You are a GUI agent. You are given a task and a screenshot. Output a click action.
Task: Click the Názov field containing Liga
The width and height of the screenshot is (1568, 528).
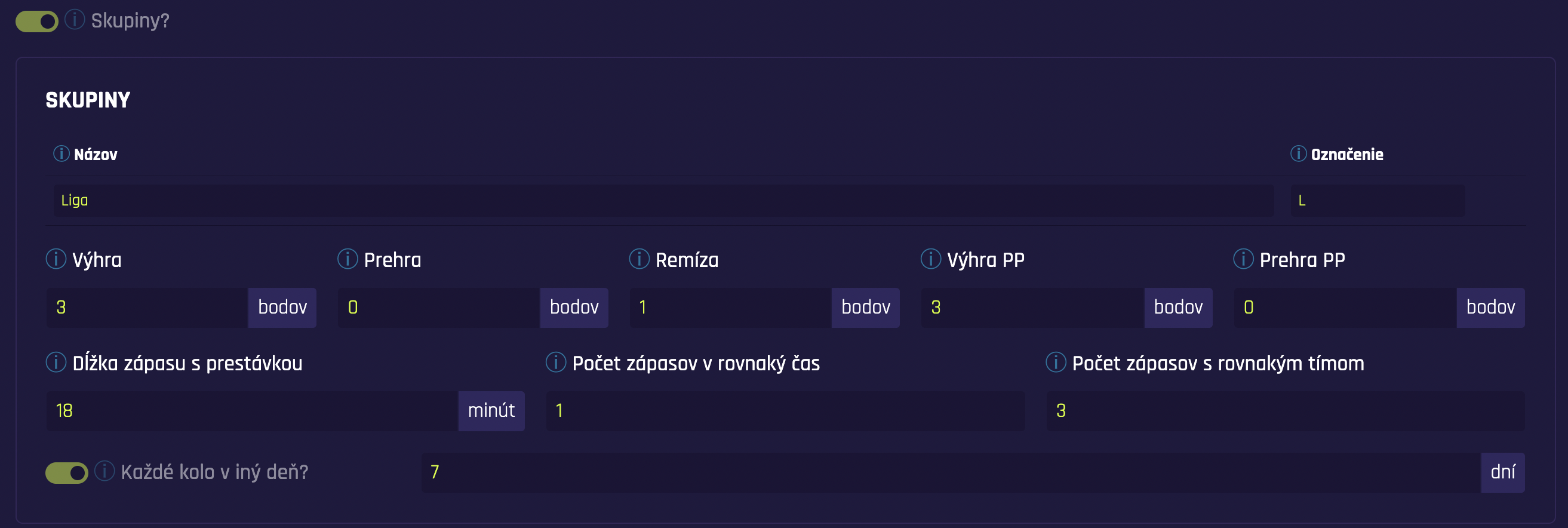(x=663, y=200)
